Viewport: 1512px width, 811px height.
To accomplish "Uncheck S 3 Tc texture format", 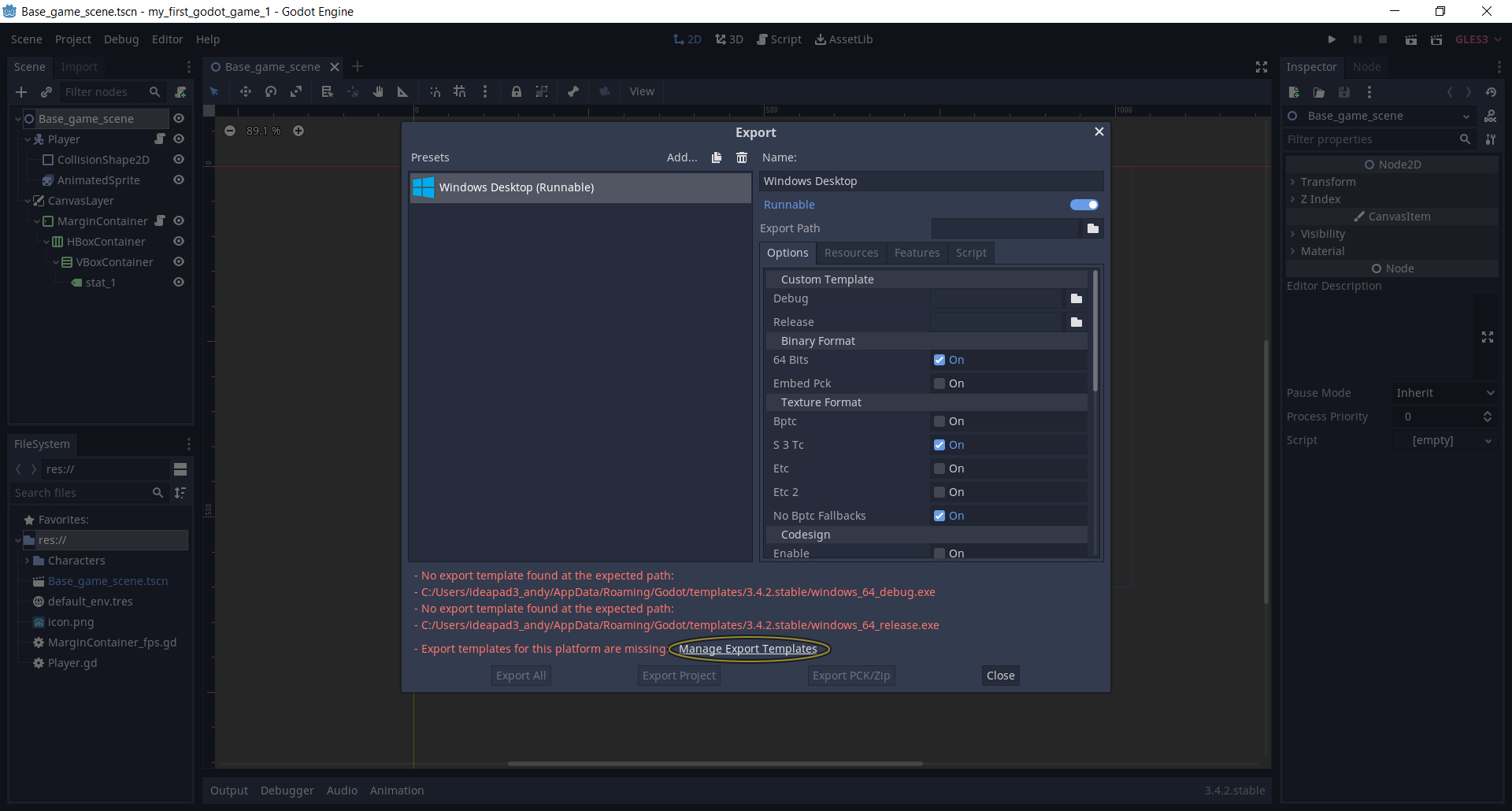I will (939, 445).
